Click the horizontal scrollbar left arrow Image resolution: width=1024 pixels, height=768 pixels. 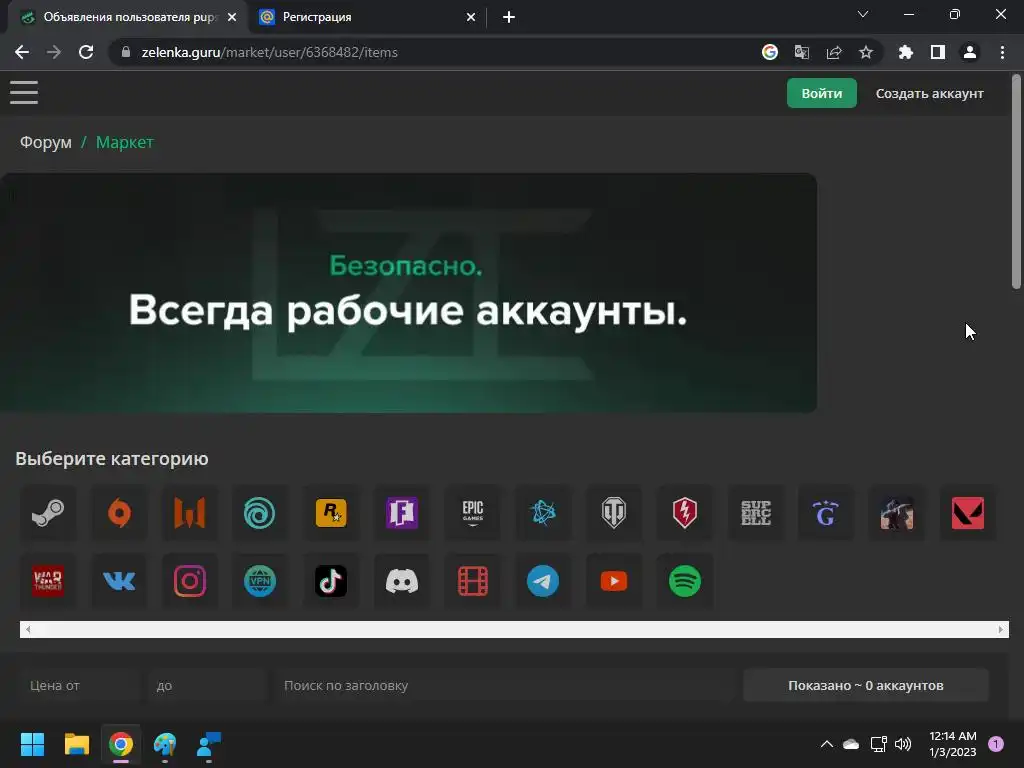(28, 630)
